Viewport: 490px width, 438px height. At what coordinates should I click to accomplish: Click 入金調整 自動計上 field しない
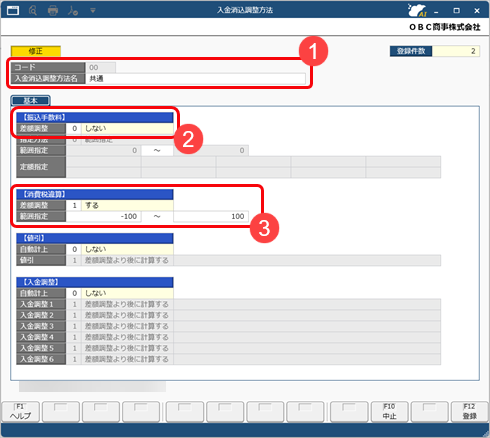tap(127, 293)
